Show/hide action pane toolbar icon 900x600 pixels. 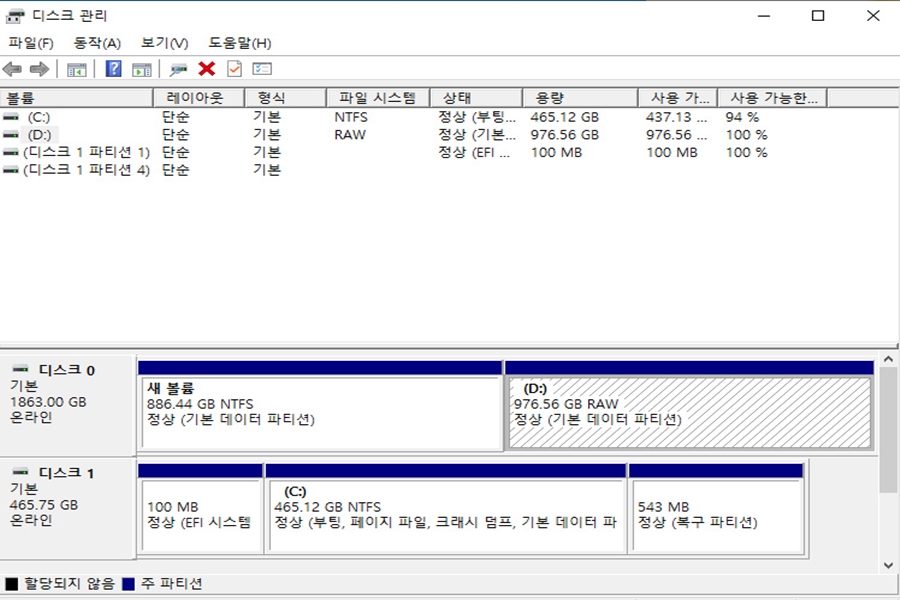[142, 69]
